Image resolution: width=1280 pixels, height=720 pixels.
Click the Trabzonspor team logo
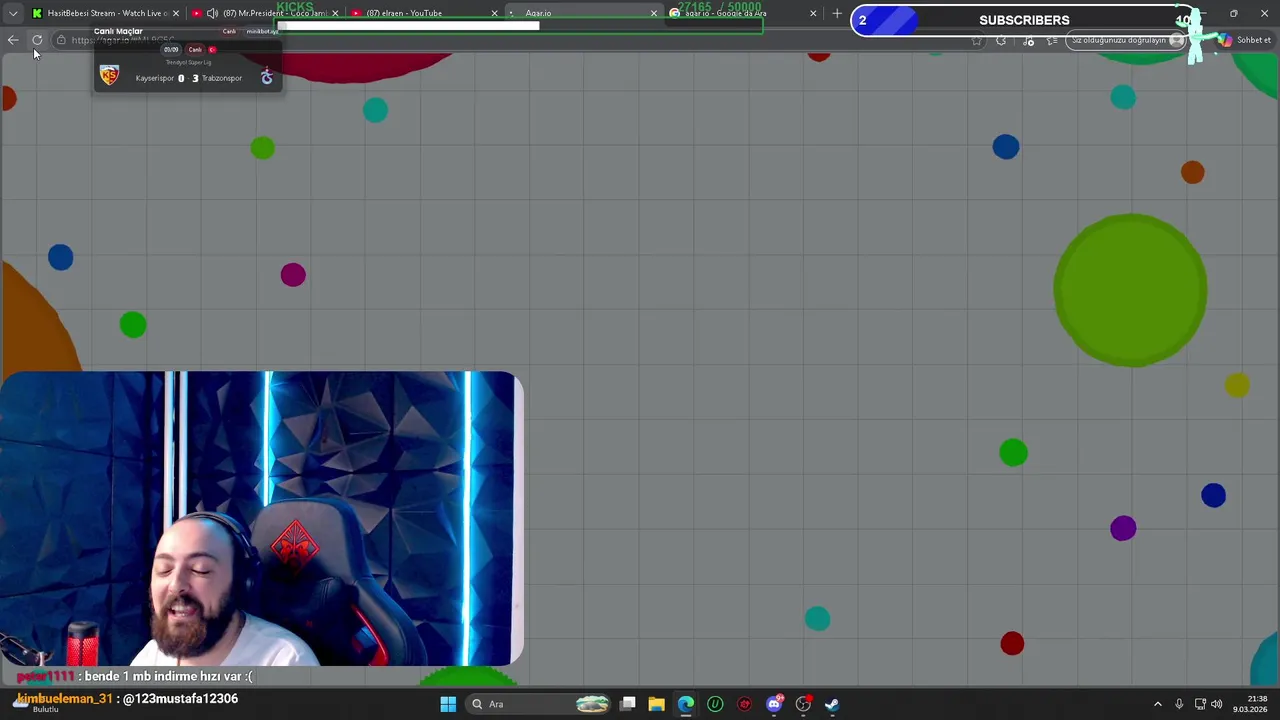pyautogui.click(x=267, y=77)
